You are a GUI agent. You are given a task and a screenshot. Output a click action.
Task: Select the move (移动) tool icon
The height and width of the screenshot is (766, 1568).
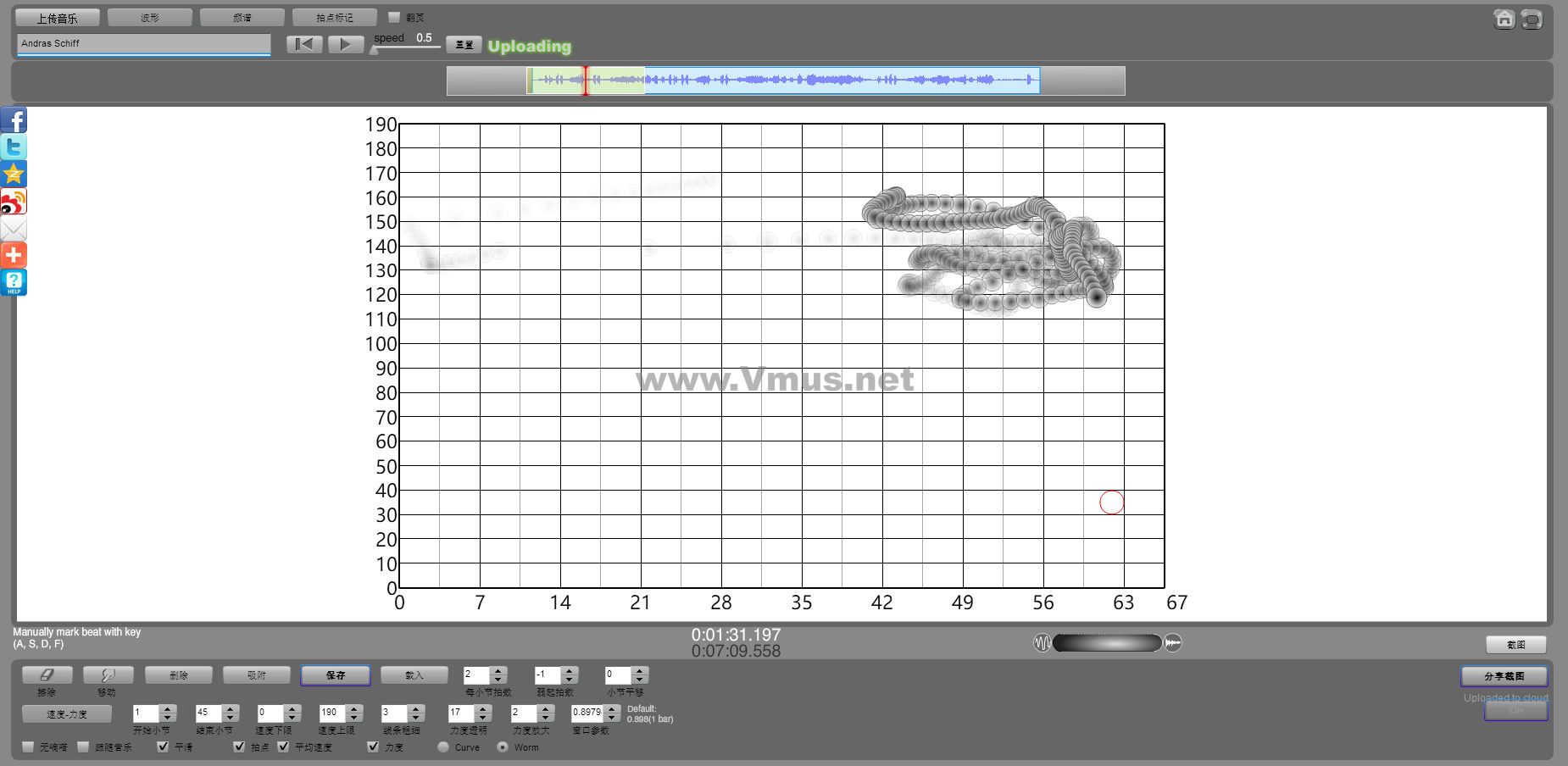click(108, 675)
